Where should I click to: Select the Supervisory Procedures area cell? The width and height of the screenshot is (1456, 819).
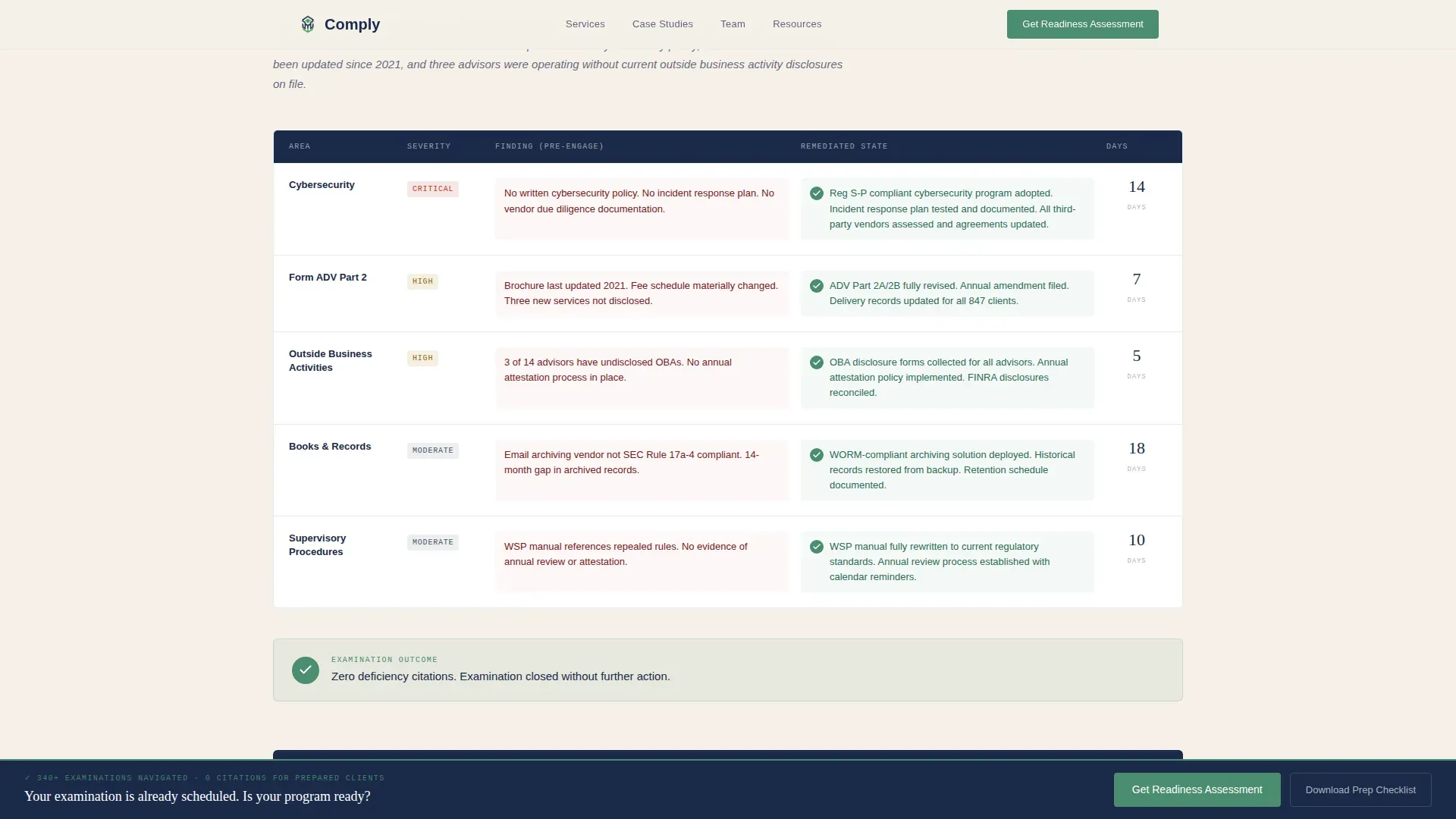point(317,545)
